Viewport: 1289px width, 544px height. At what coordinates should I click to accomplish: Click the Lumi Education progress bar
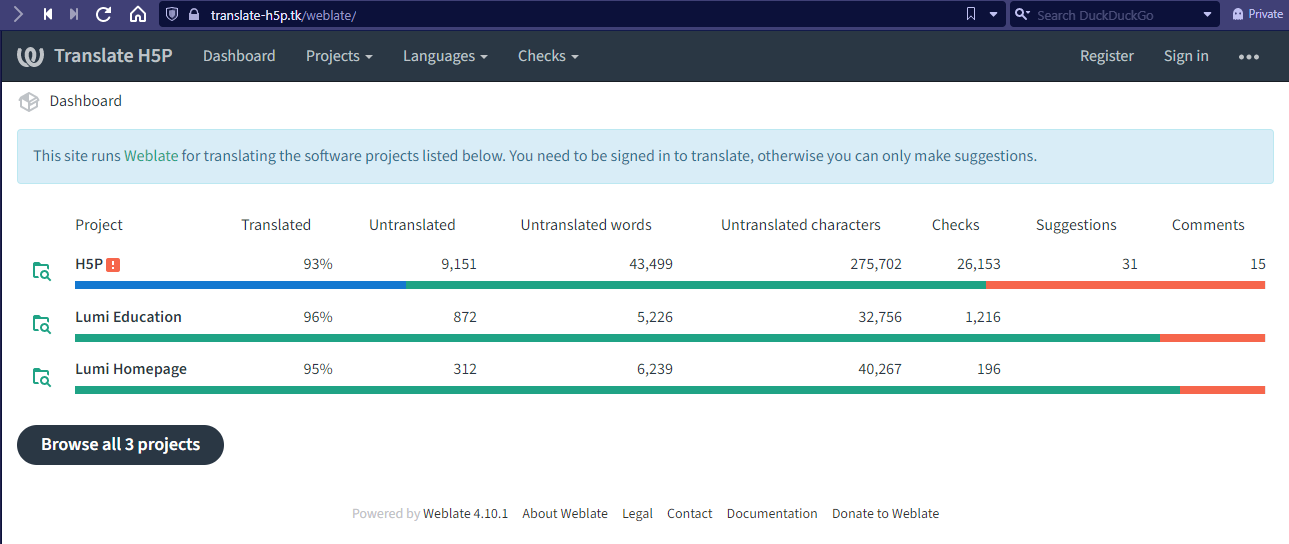click(x=670, y=338)
